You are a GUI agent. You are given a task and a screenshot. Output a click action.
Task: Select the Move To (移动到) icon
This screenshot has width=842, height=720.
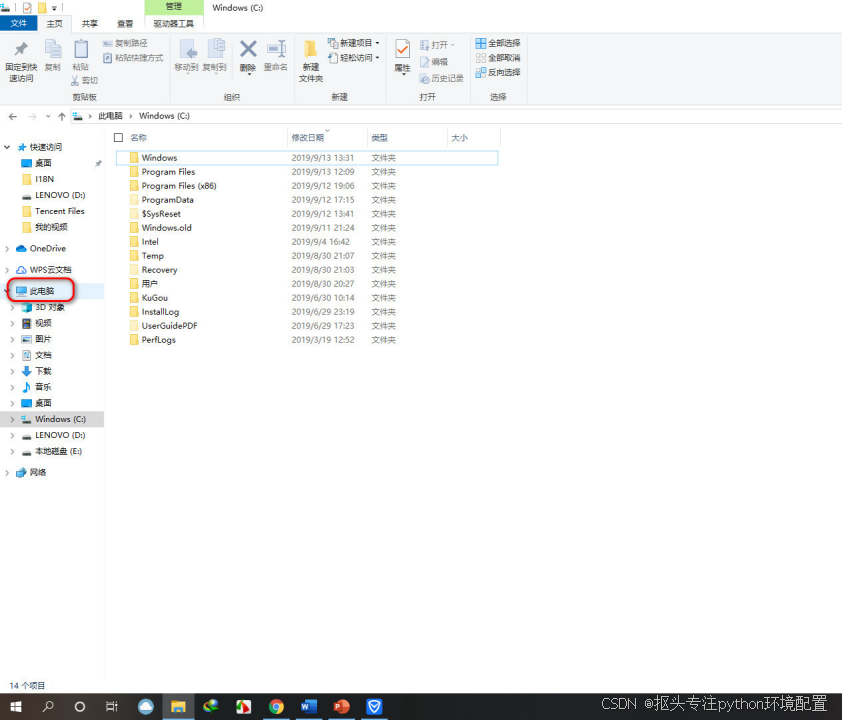tap(186, 55)
